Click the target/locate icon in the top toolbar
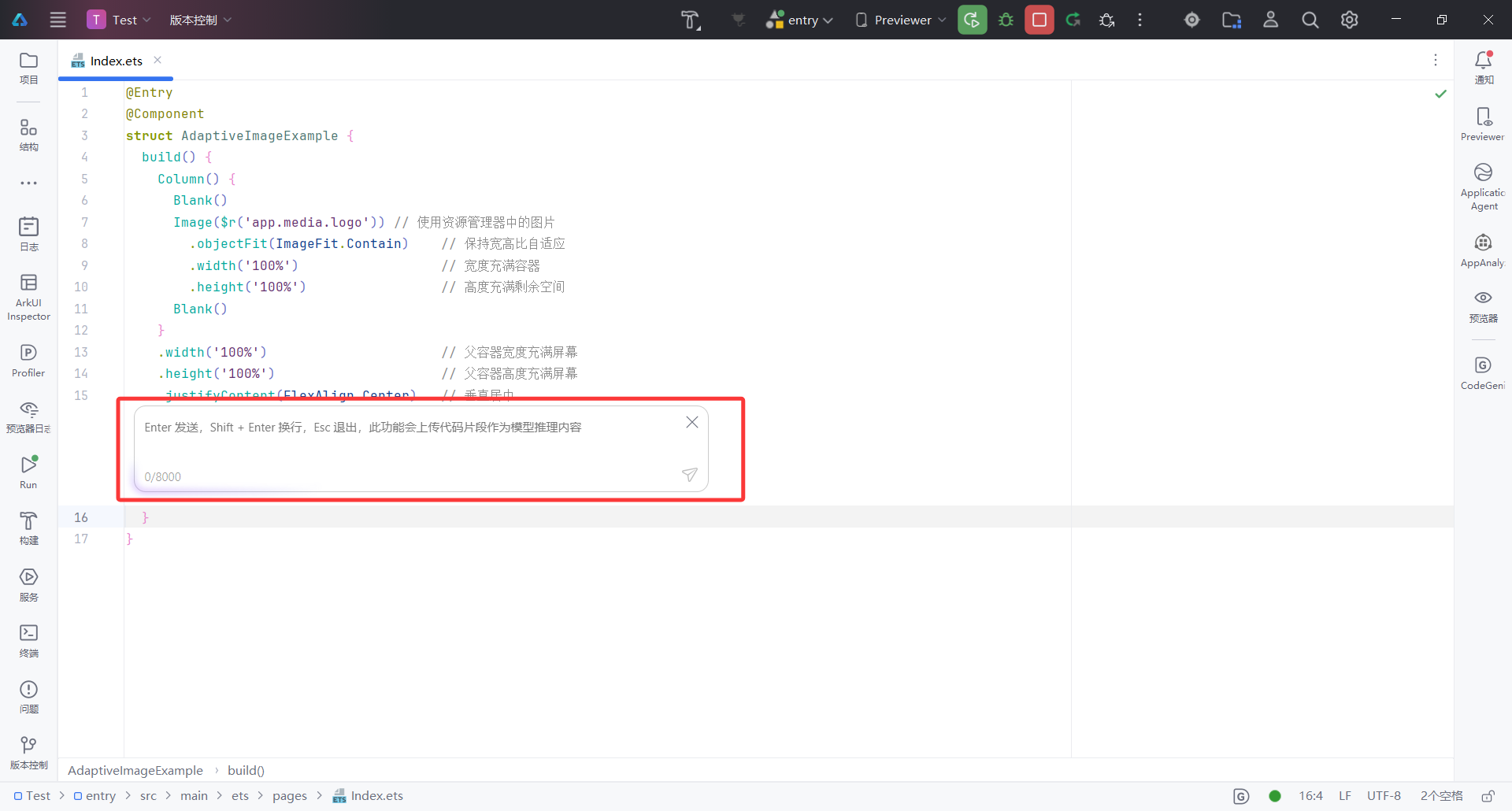This screenshot has width=1512, height=811. coord(1192,20)
